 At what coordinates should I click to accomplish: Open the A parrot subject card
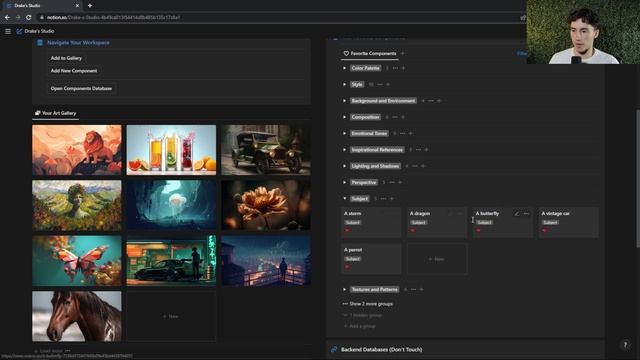[x=371, y=259]
